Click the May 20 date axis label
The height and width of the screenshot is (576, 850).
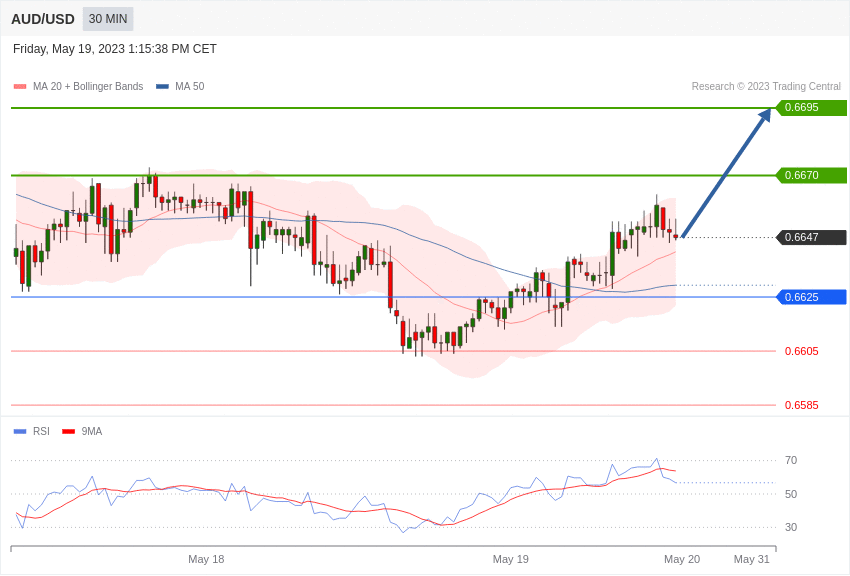pyautogui.click(x=682, y=559)
